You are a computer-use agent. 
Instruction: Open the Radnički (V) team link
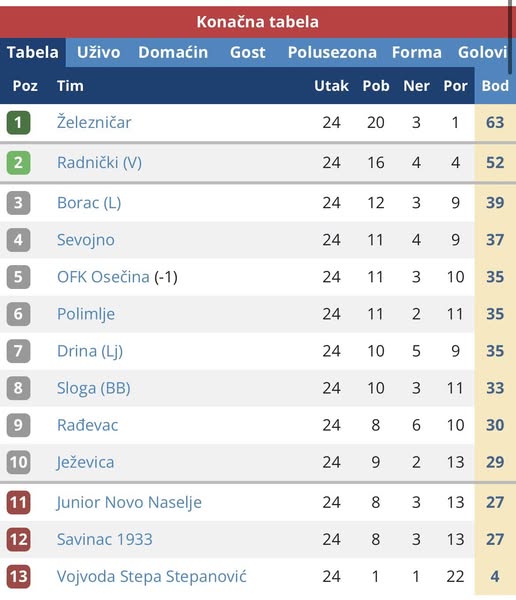100,163
